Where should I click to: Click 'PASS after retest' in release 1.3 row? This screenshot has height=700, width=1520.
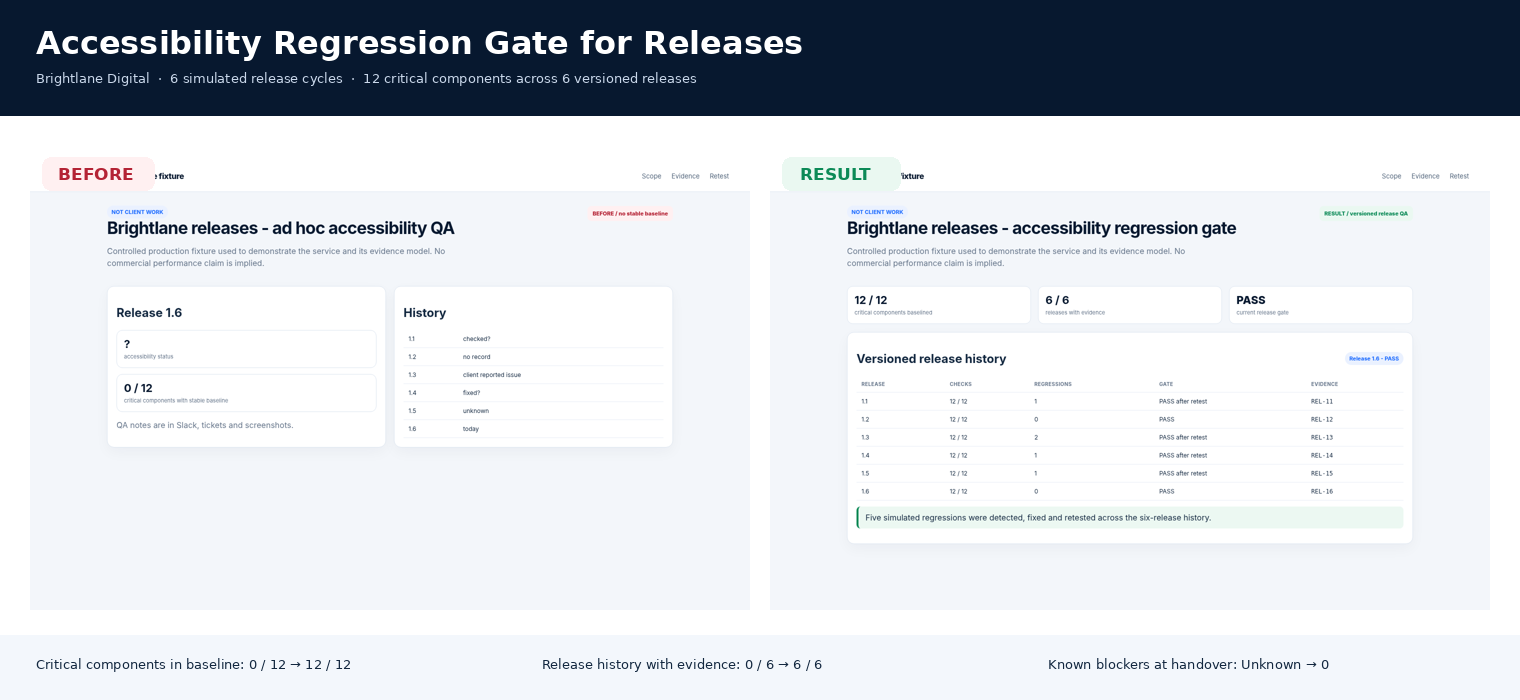[1182, 437]
